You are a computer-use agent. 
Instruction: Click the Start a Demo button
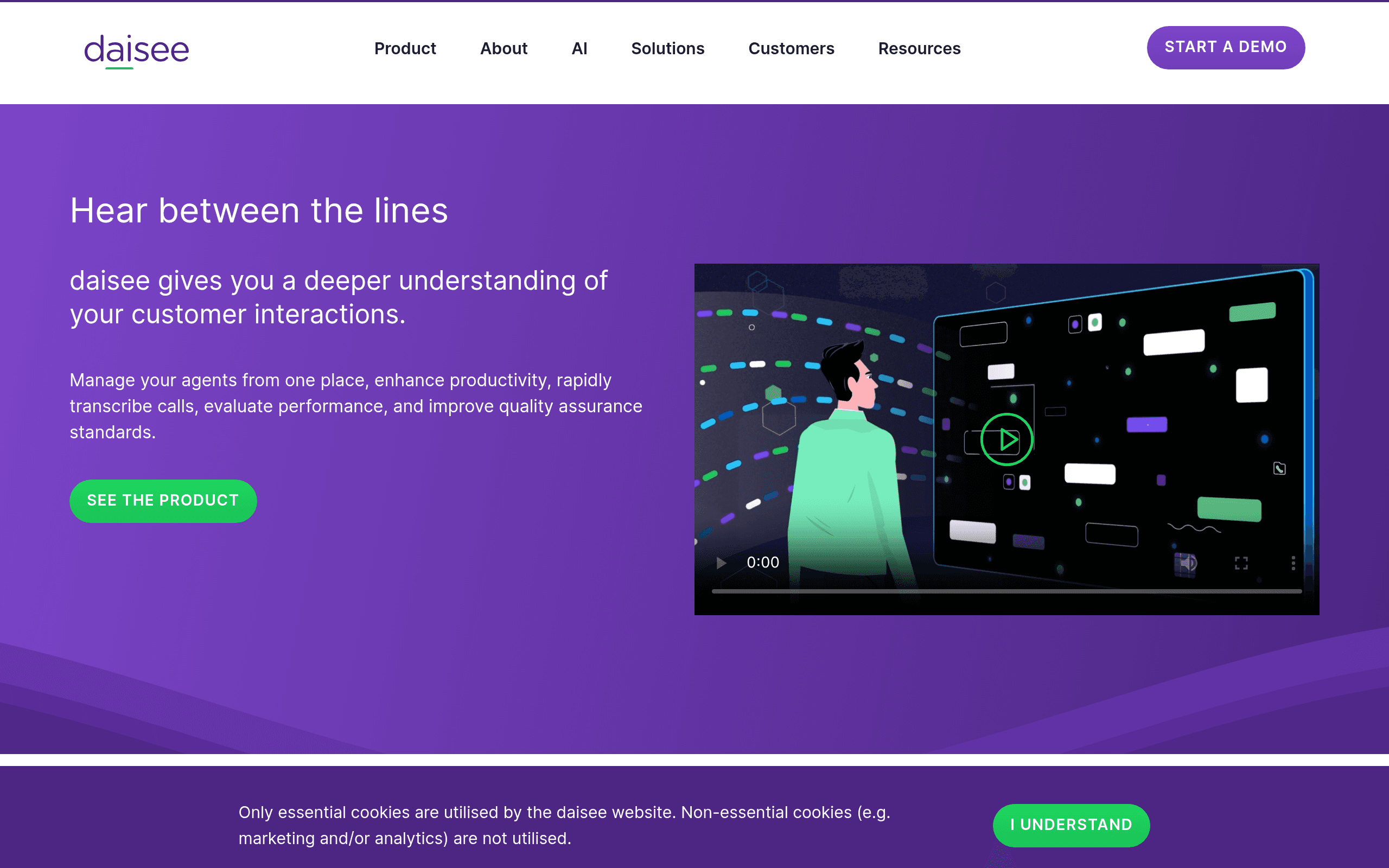tap(1226, 47)
